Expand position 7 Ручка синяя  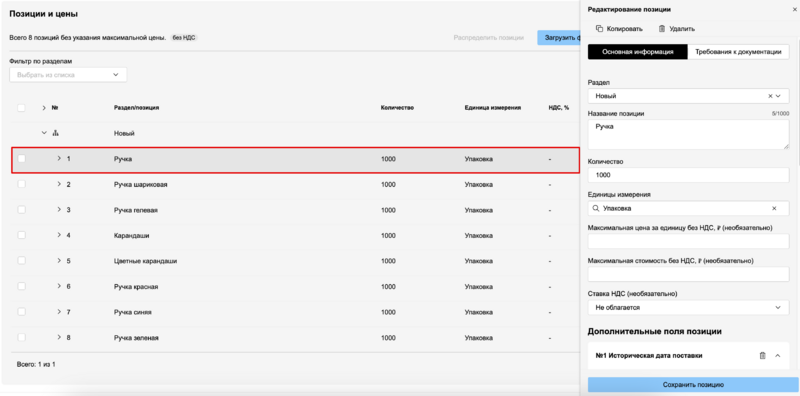59,312
